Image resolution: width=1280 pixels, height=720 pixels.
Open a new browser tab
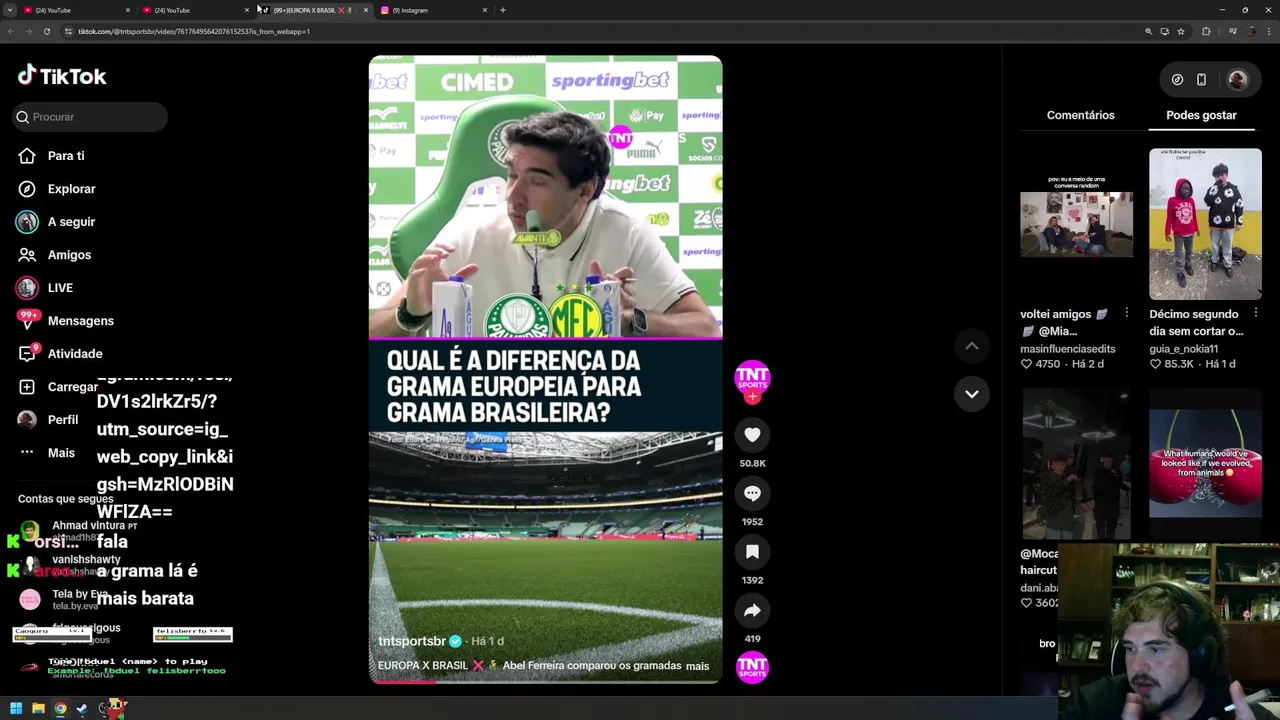click(x=503, y=10)
